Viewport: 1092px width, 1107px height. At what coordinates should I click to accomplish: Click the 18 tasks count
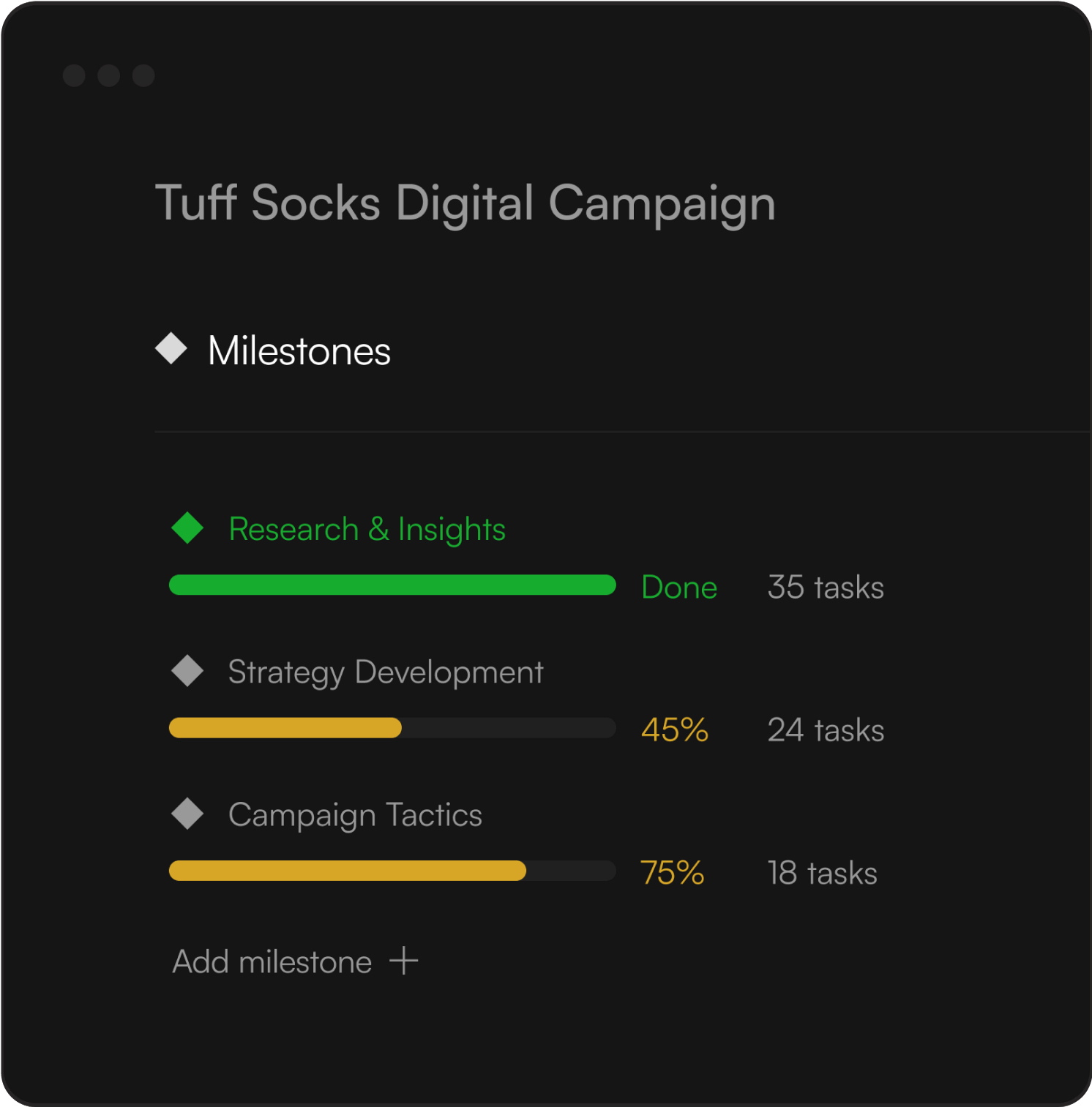point(822,873)
